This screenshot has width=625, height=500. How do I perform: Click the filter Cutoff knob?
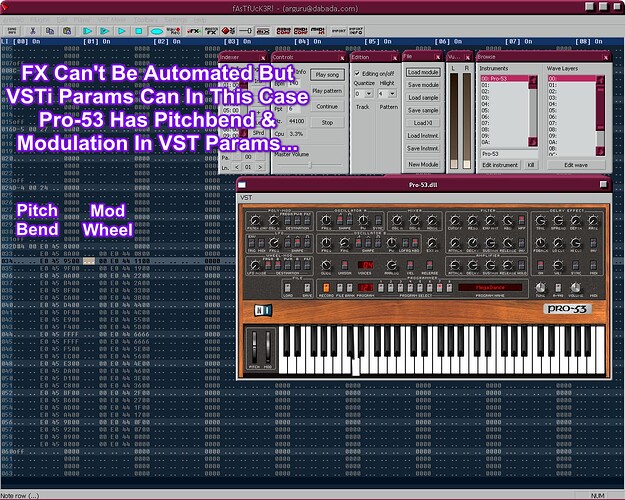(455, 220)
